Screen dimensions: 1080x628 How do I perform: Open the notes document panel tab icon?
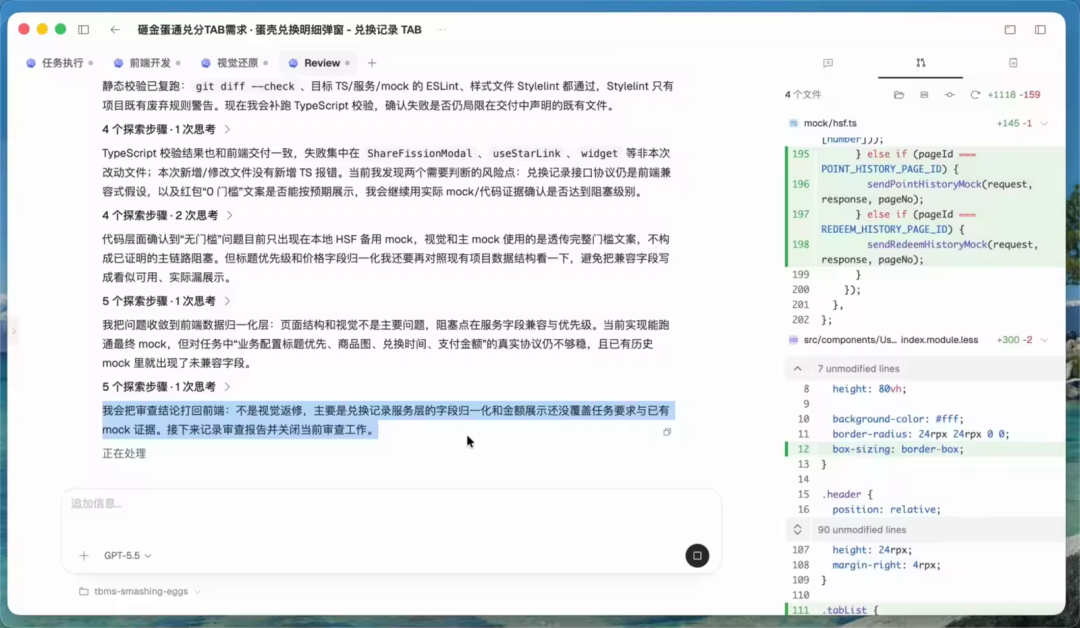coord(1013,63)
